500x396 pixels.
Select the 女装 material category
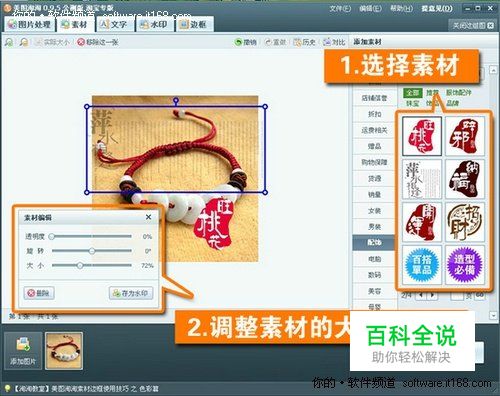tap(374, 211)
